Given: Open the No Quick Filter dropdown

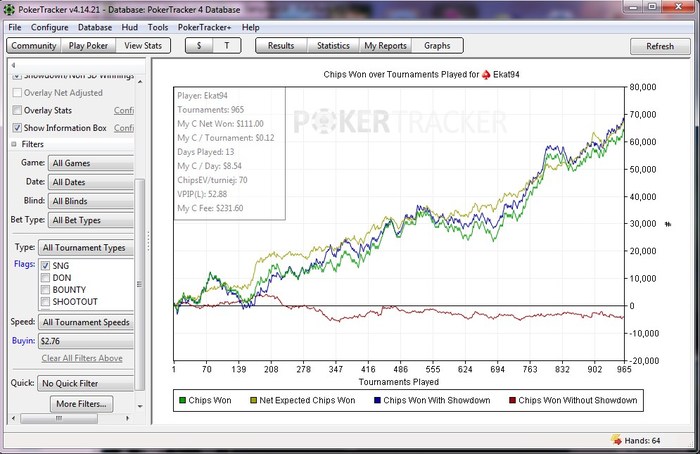Looking at the screenshot, I should click(86, 383).
